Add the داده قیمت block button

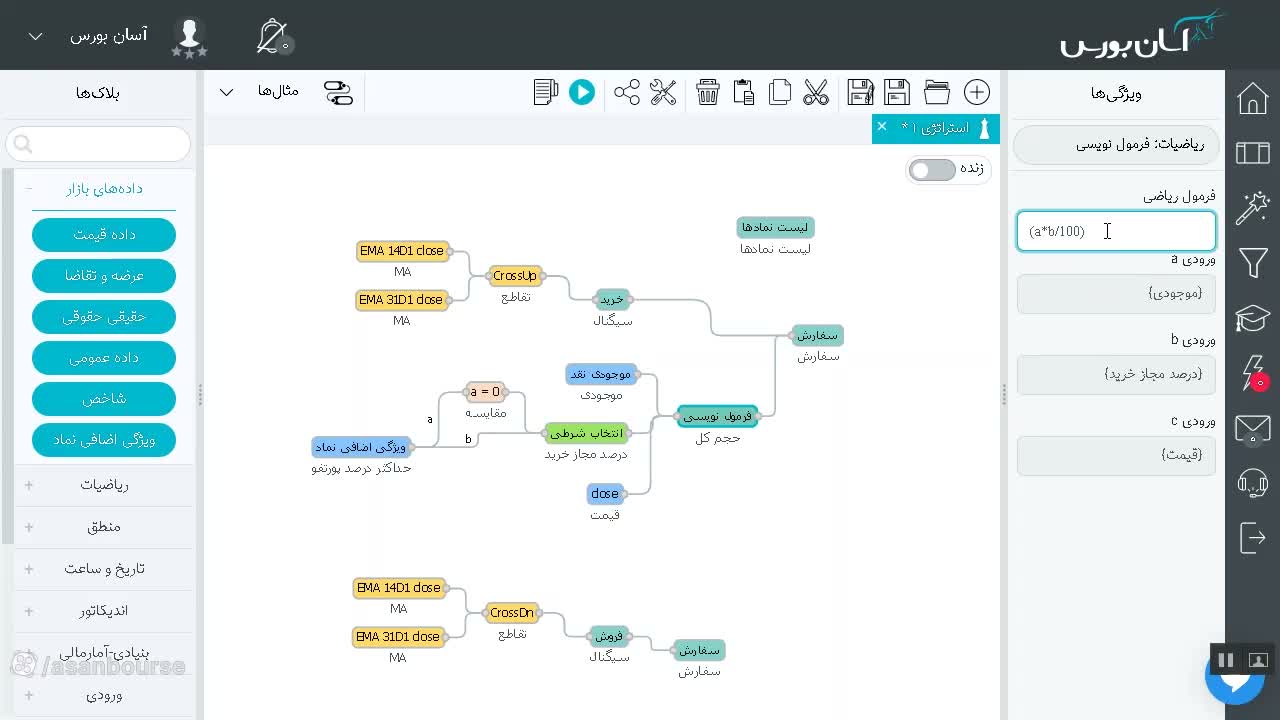pos(104,235)
